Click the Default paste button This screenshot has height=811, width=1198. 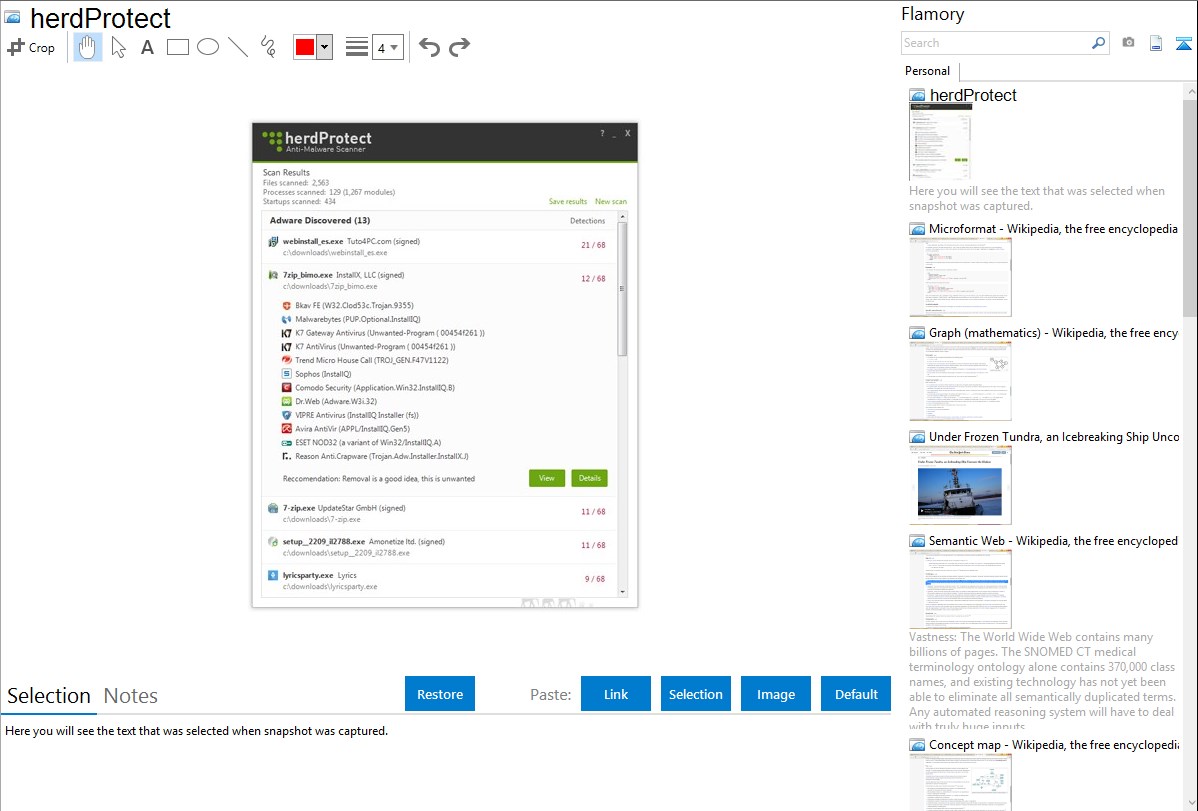(x=856, y=694)
